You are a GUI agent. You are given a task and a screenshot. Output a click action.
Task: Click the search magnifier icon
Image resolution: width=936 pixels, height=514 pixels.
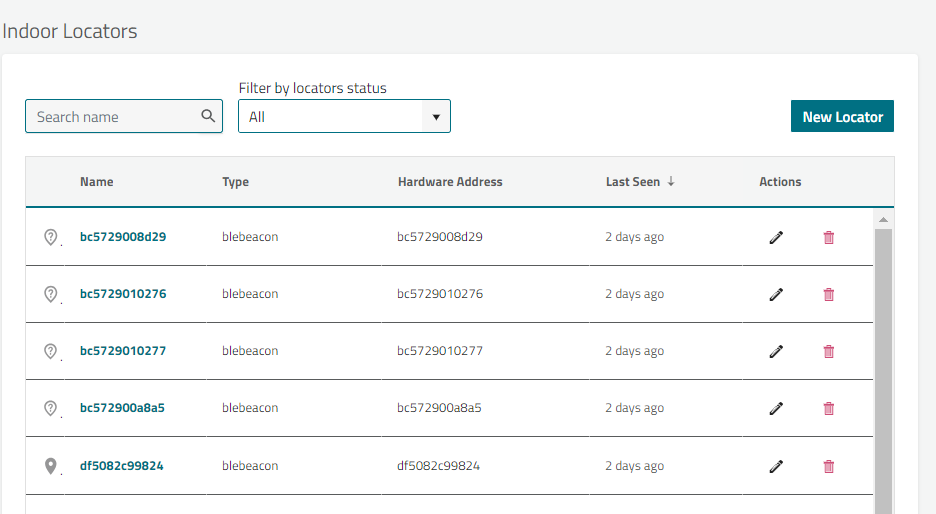208,116
